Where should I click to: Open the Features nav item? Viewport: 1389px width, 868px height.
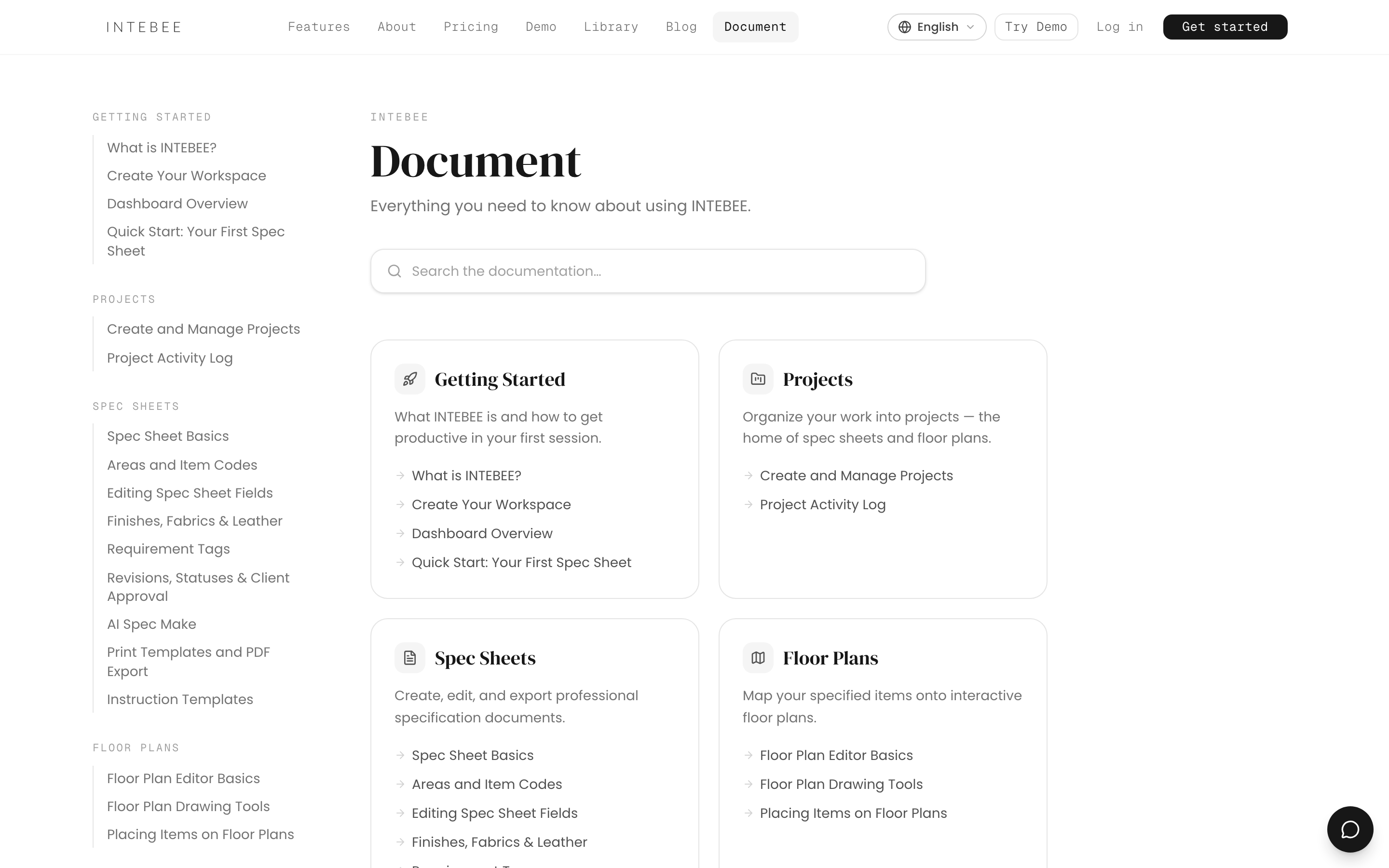pos(318,27)
